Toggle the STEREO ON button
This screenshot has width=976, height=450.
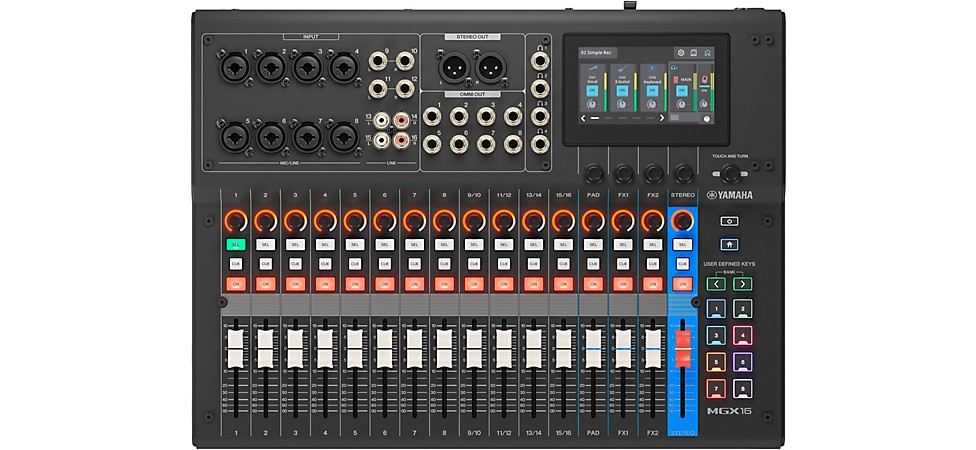point(683,284)
